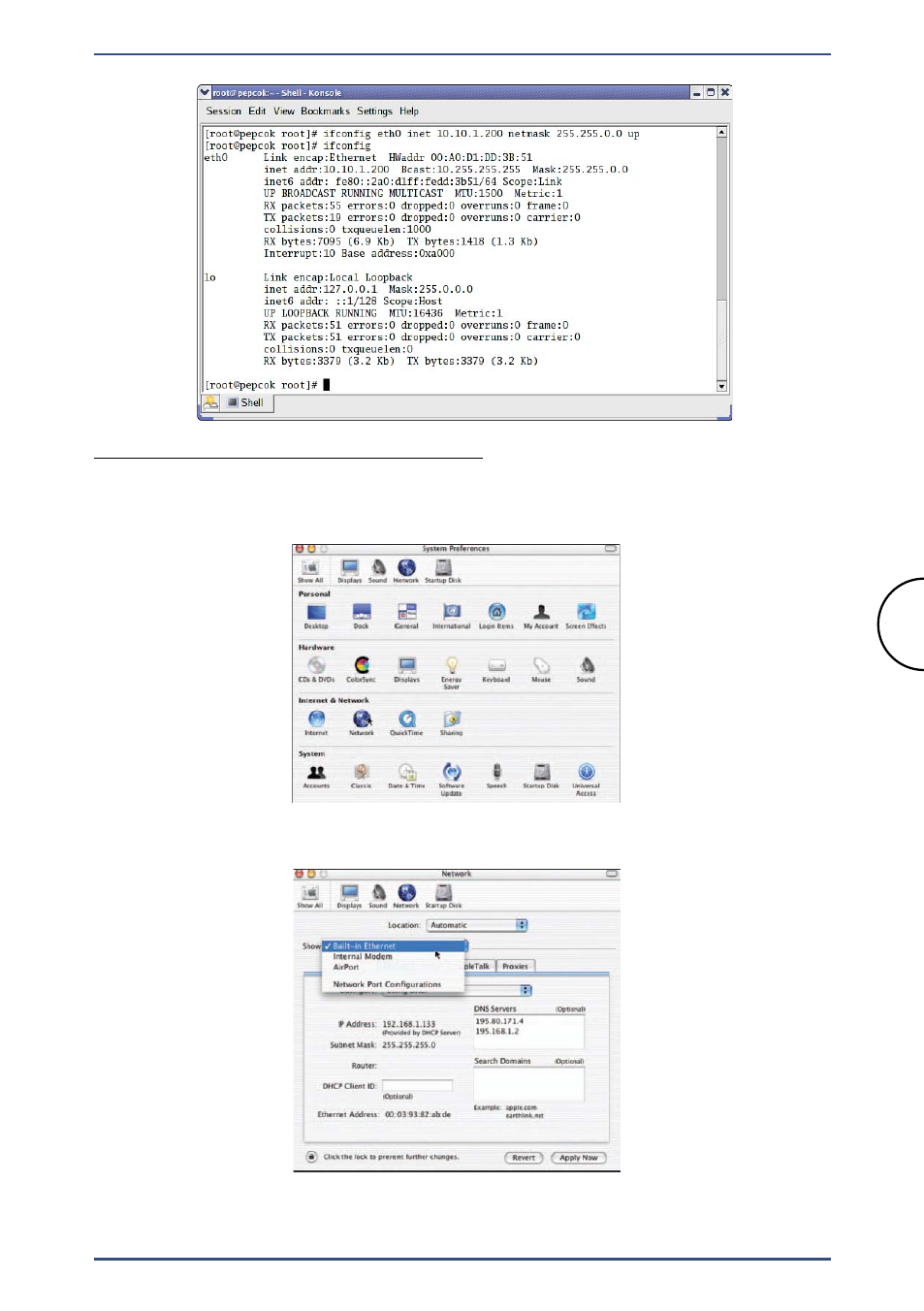Open the View menu in Konsole
Screen dimensions: 924x1311
pyautogui.click(x=284, y=112)
